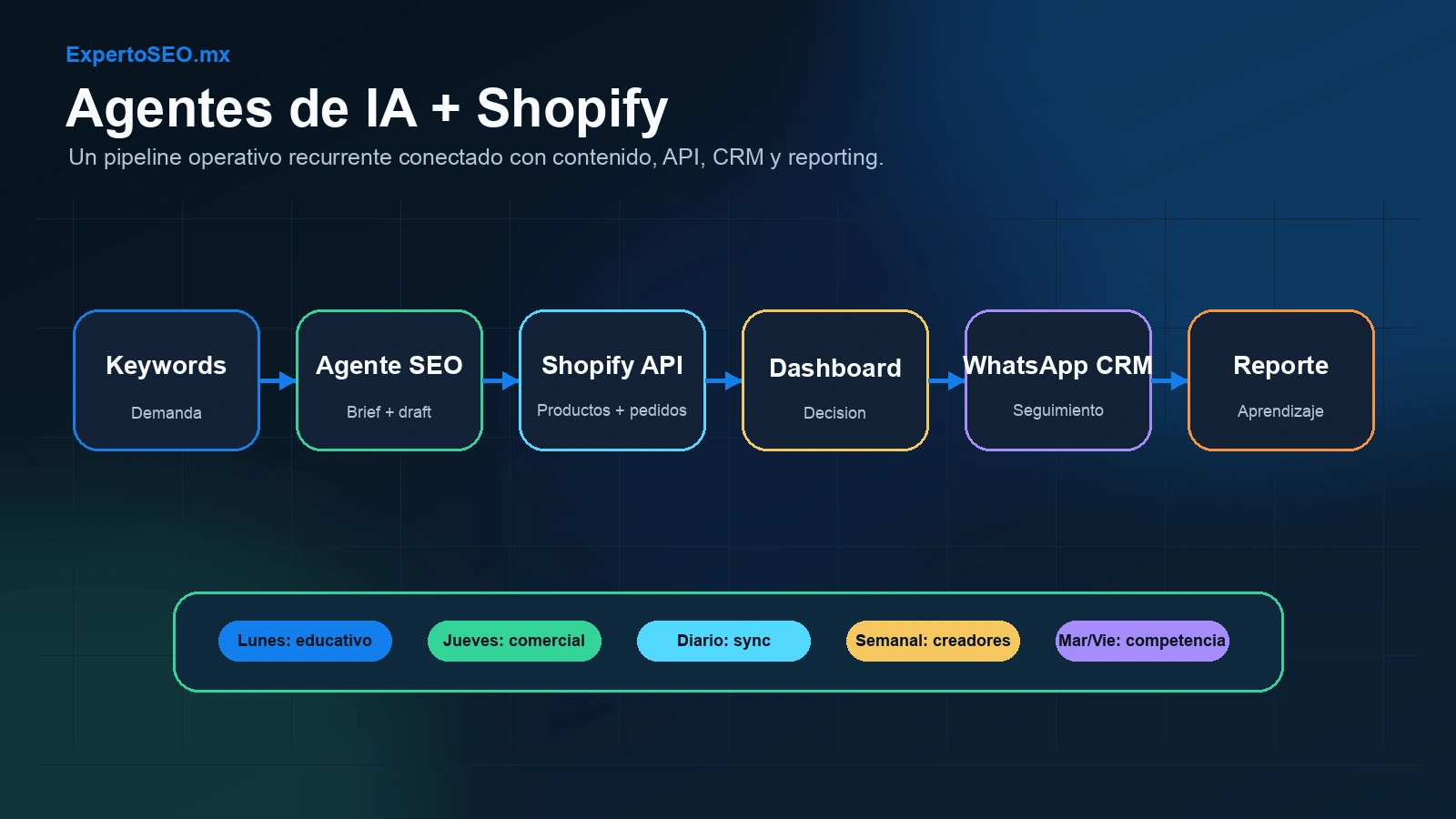This screenshot has height=819, width=1456.
Task: Select the WhatsApp CRM pipeline card
Action: click(x=1058, y=380)
